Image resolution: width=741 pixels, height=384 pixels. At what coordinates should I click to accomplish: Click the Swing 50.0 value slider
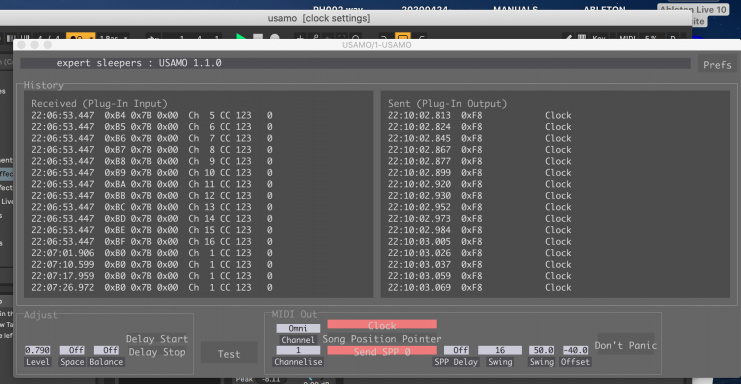pos(542,350)
